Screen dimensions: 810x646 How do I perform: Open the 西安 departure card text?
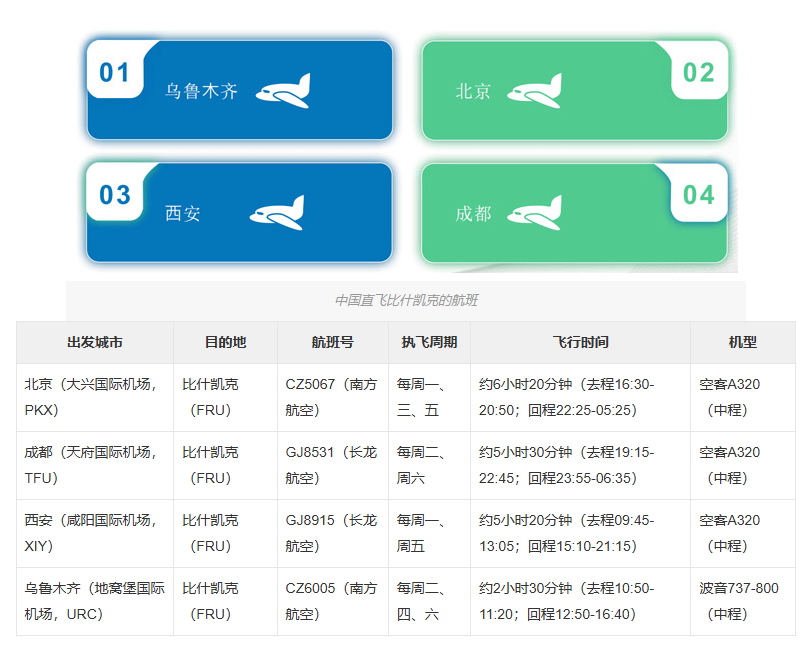pos(183,214)
